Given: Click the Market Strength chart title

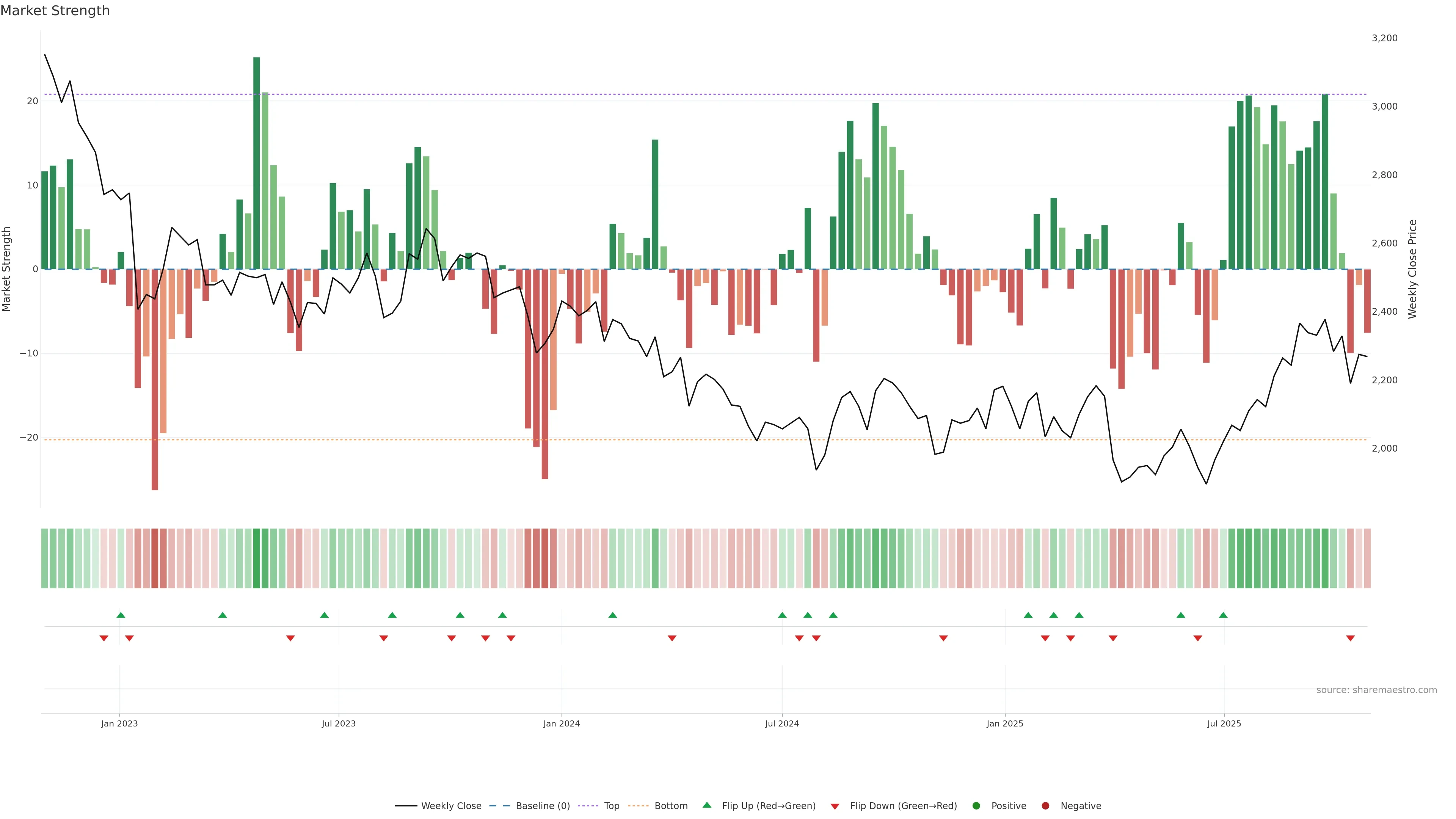Looking at the screenshot, I should click(55, 11).
